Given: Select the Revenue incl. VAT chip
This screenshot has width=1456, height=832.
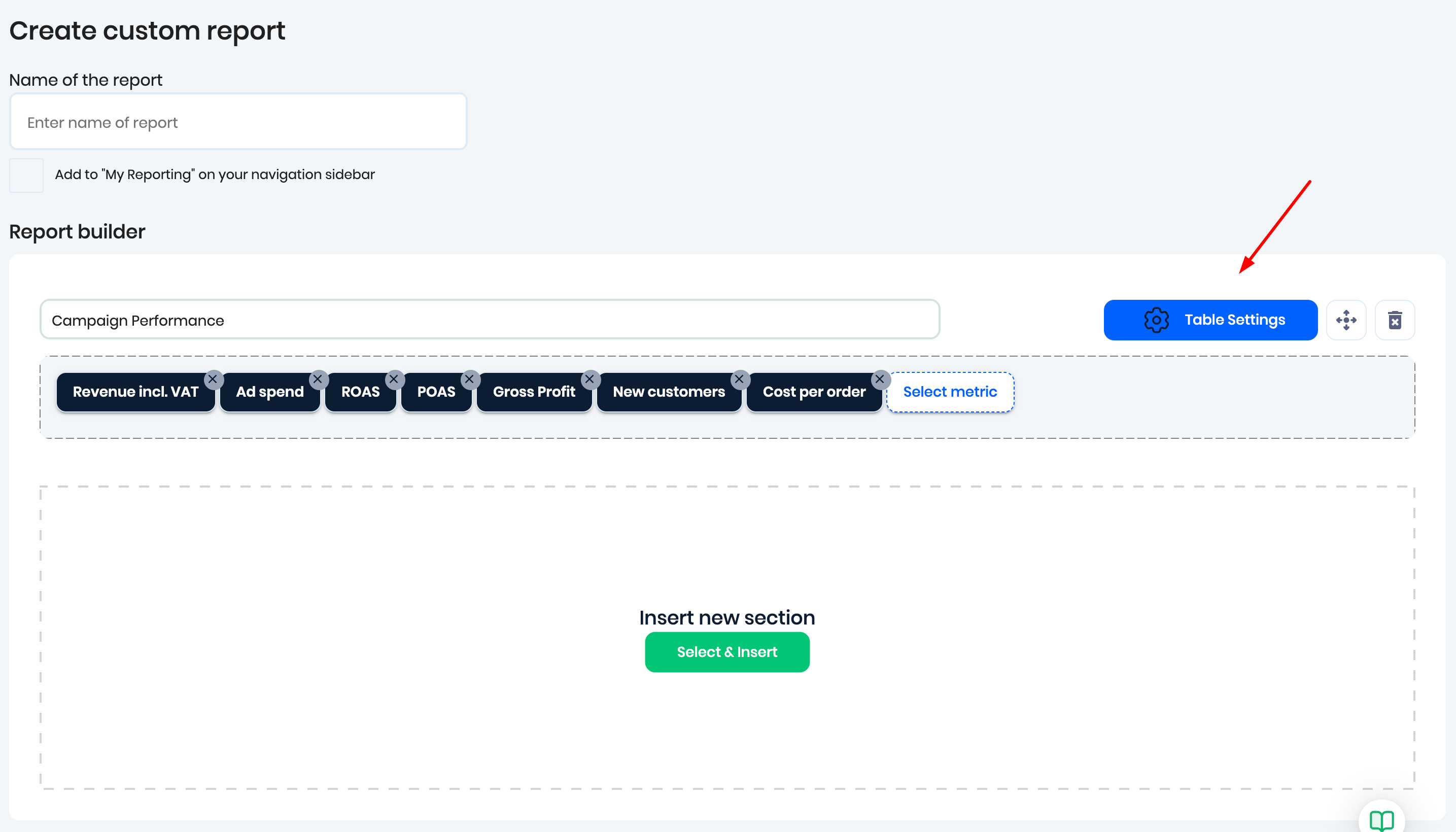Looking at the screenshot, I should click(135, 393).
